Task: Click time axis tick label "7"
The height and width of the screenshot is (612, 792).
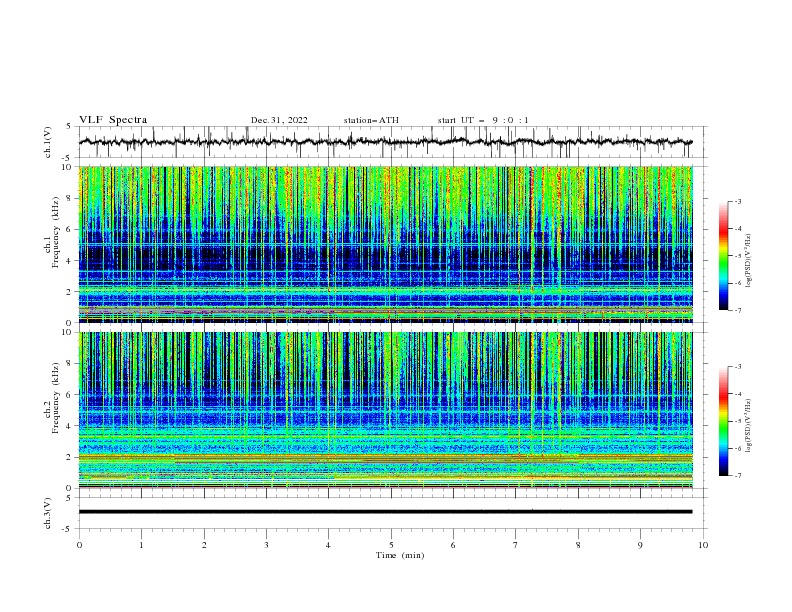Action: click(x=516, y=545)
